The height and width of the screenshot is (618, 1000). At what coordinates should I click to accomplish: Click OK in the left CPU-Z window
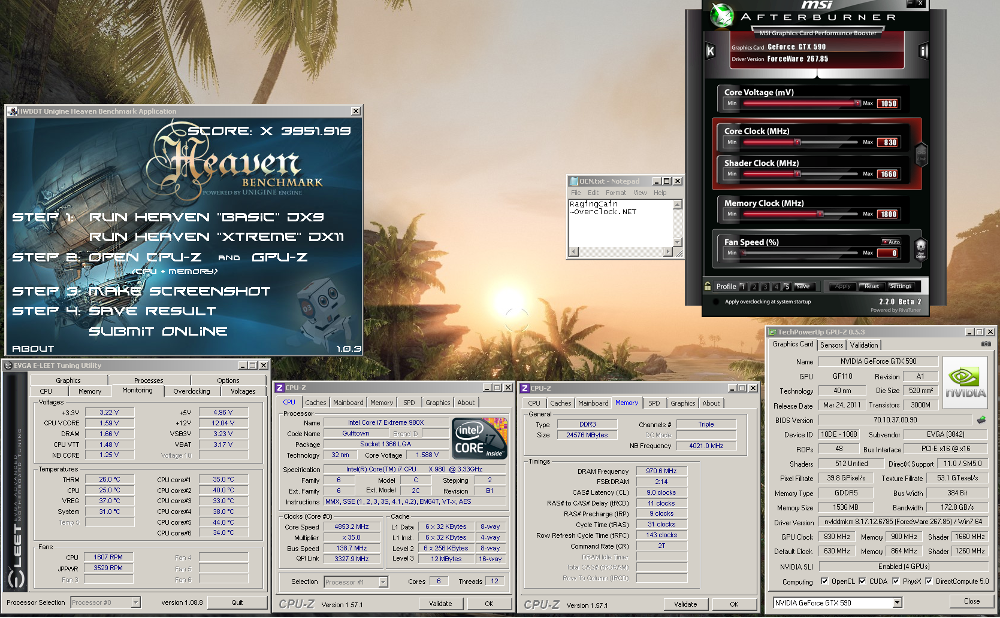click(489, 603)
